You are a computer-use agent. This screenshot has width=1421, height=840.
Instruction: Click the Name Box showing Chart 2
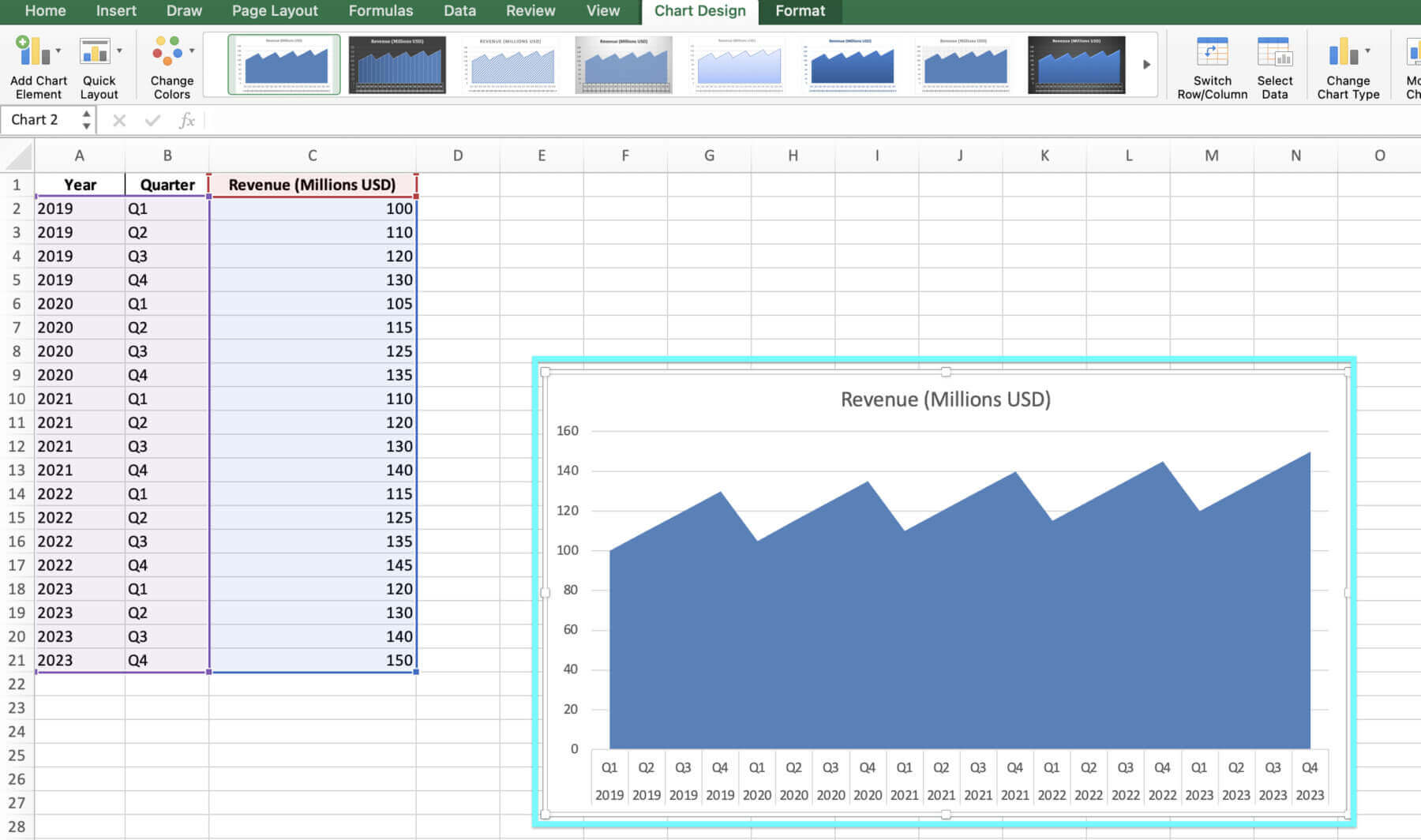(41, 120)
